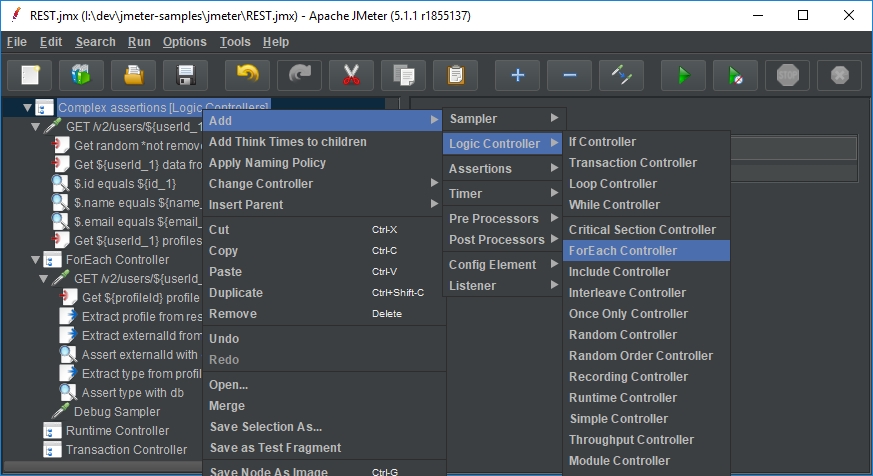Click the Toggle enabled toolbar icon
The width and height of the screenshot is (873, 476).
point(621,75)
